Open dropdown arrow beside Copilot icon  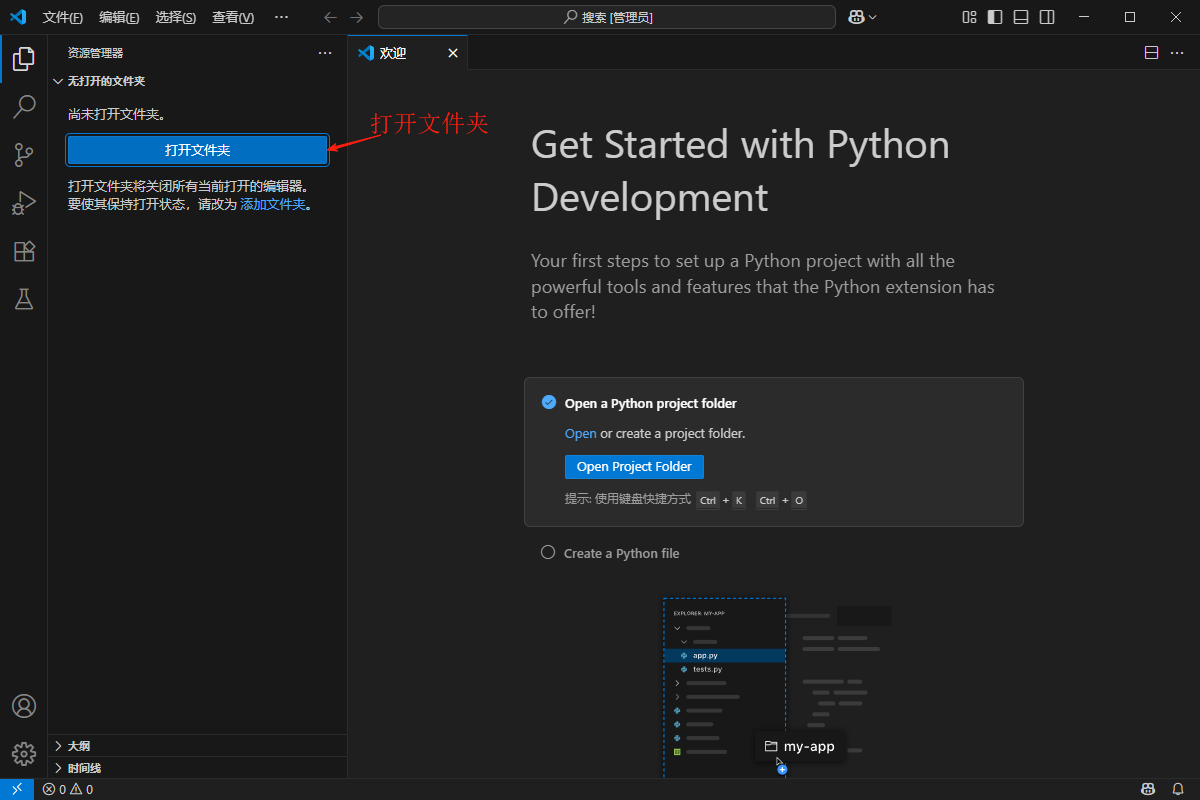(873, 17)
